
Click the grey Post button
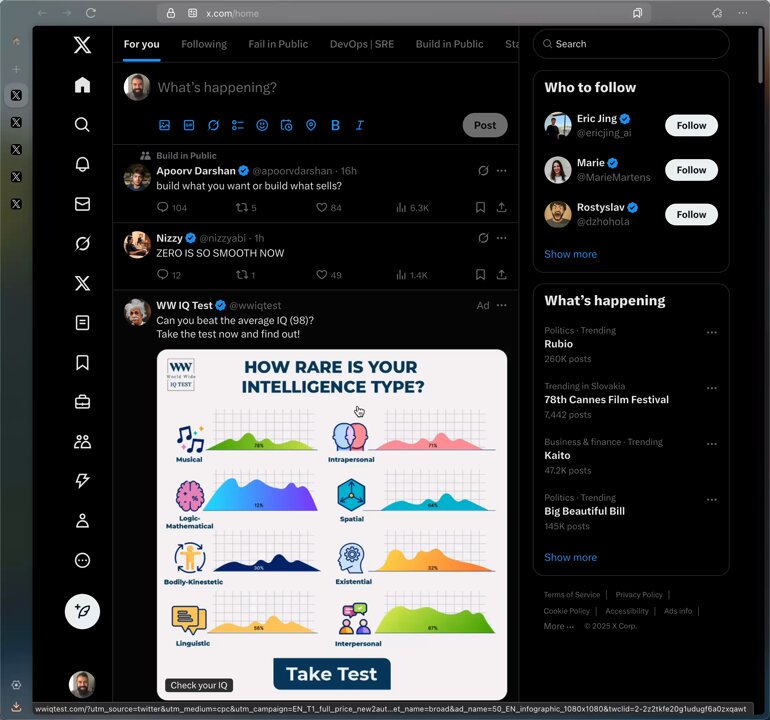pyautogui.click(x=485, y=125)
